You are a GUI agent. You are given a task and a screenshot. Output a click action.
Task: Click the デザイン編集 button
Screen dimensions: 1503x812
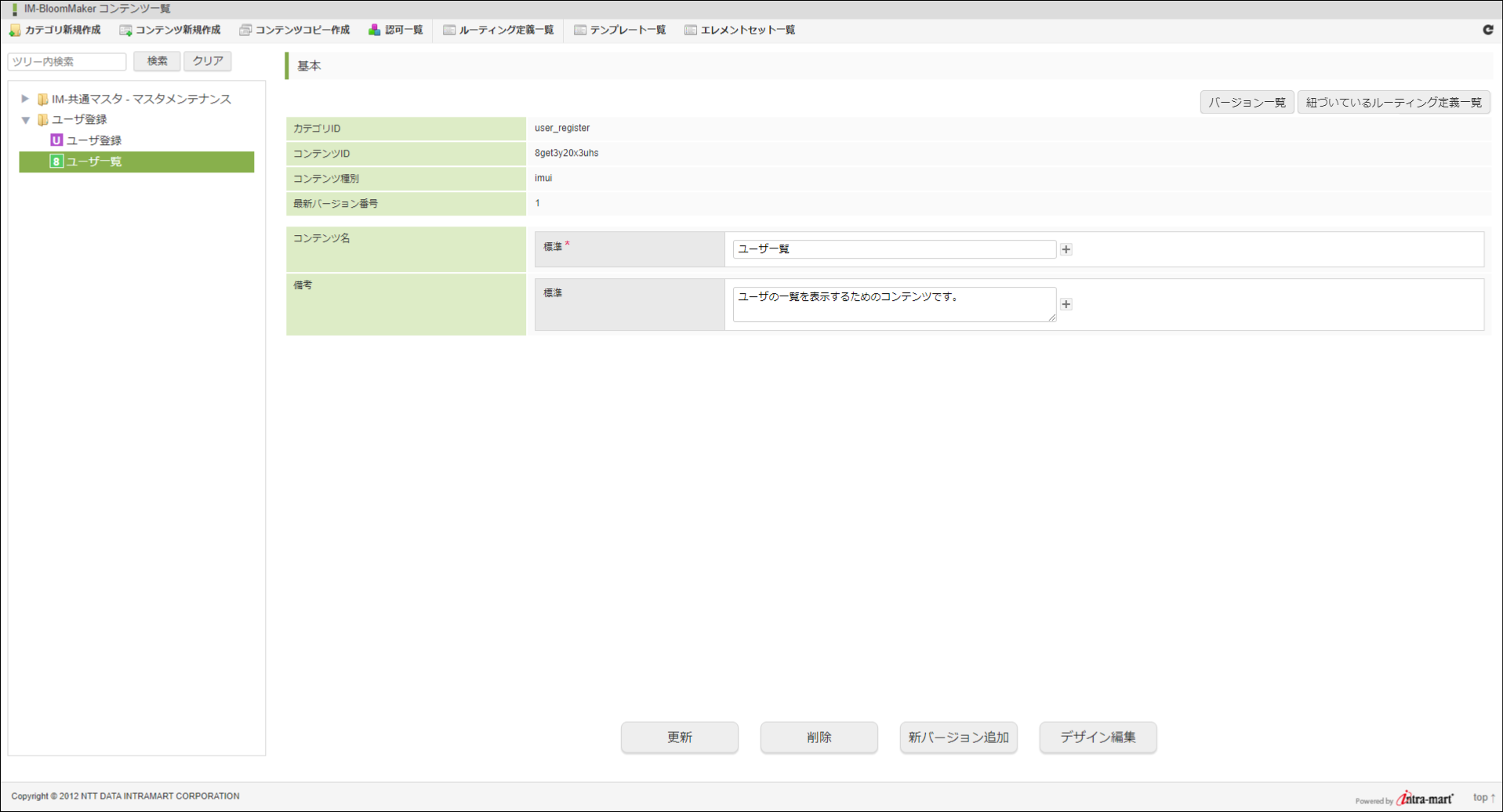pos(1098,738)
